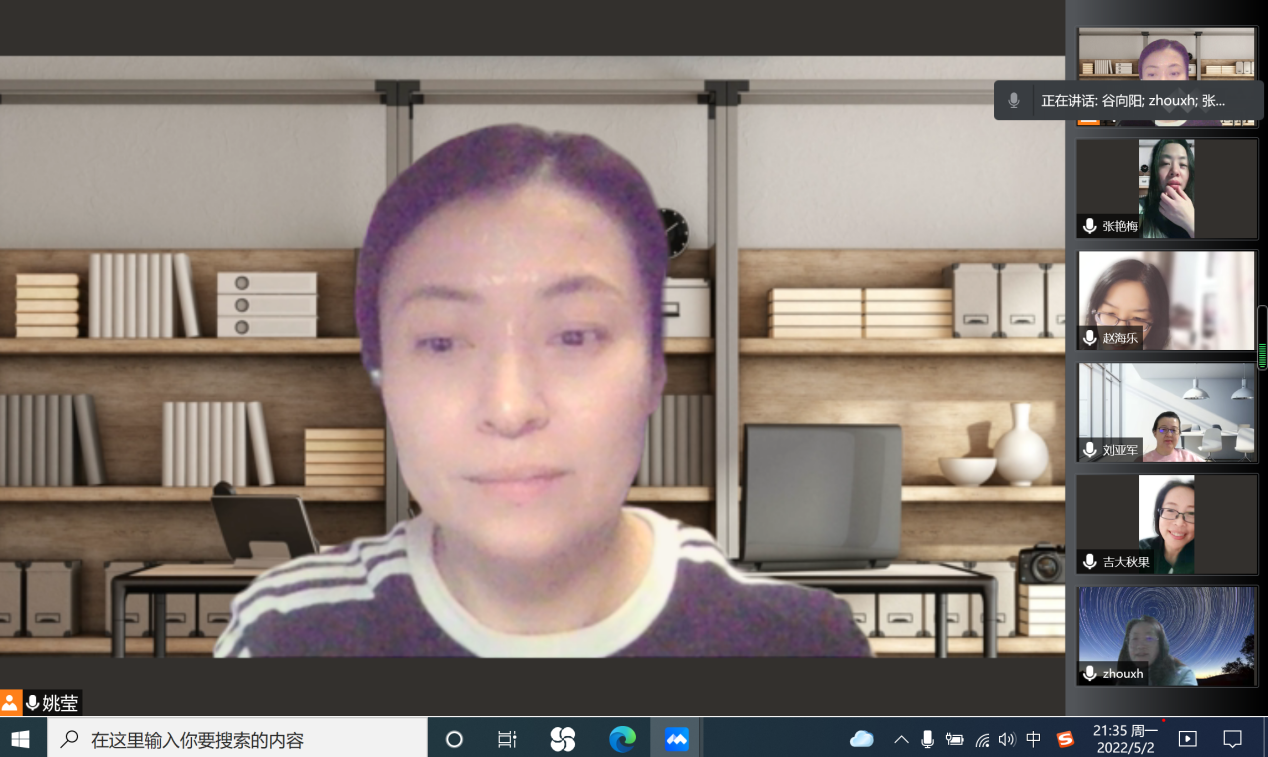Select the 张艳梅 participant video tile
Viewport: 1268px width, 757px height.
(x=1167, y=188)
